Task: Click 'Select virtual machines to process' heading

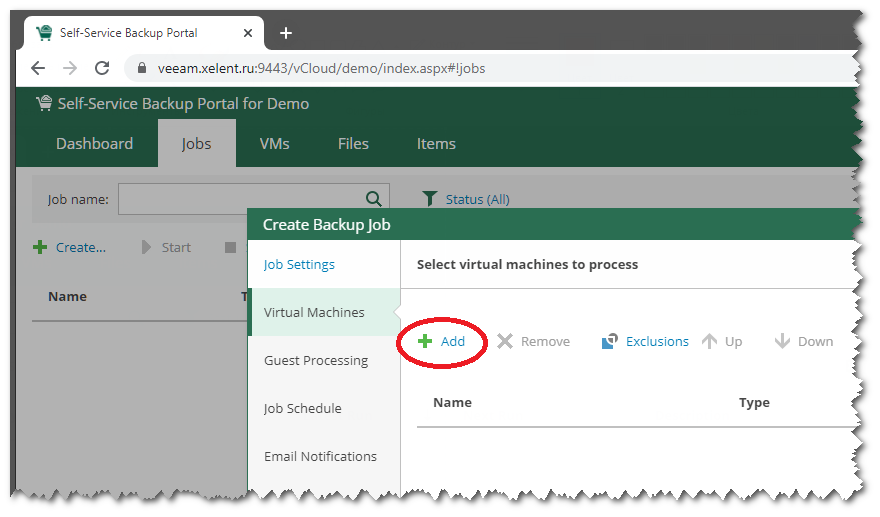Action: click(x=528, y=264)
